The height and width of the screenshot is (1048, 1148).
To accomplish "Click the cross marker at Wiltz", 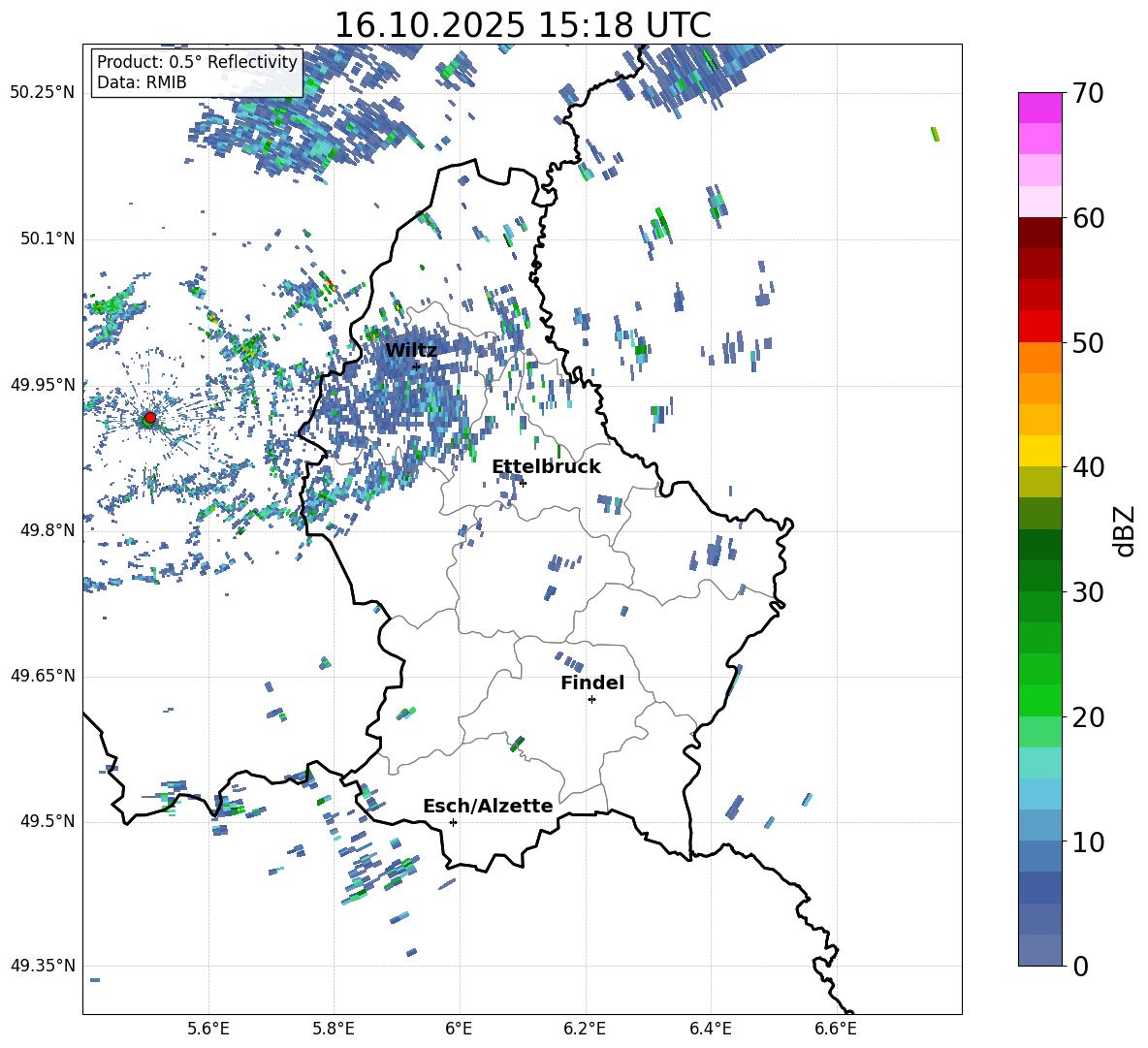I will coord(416,366).
